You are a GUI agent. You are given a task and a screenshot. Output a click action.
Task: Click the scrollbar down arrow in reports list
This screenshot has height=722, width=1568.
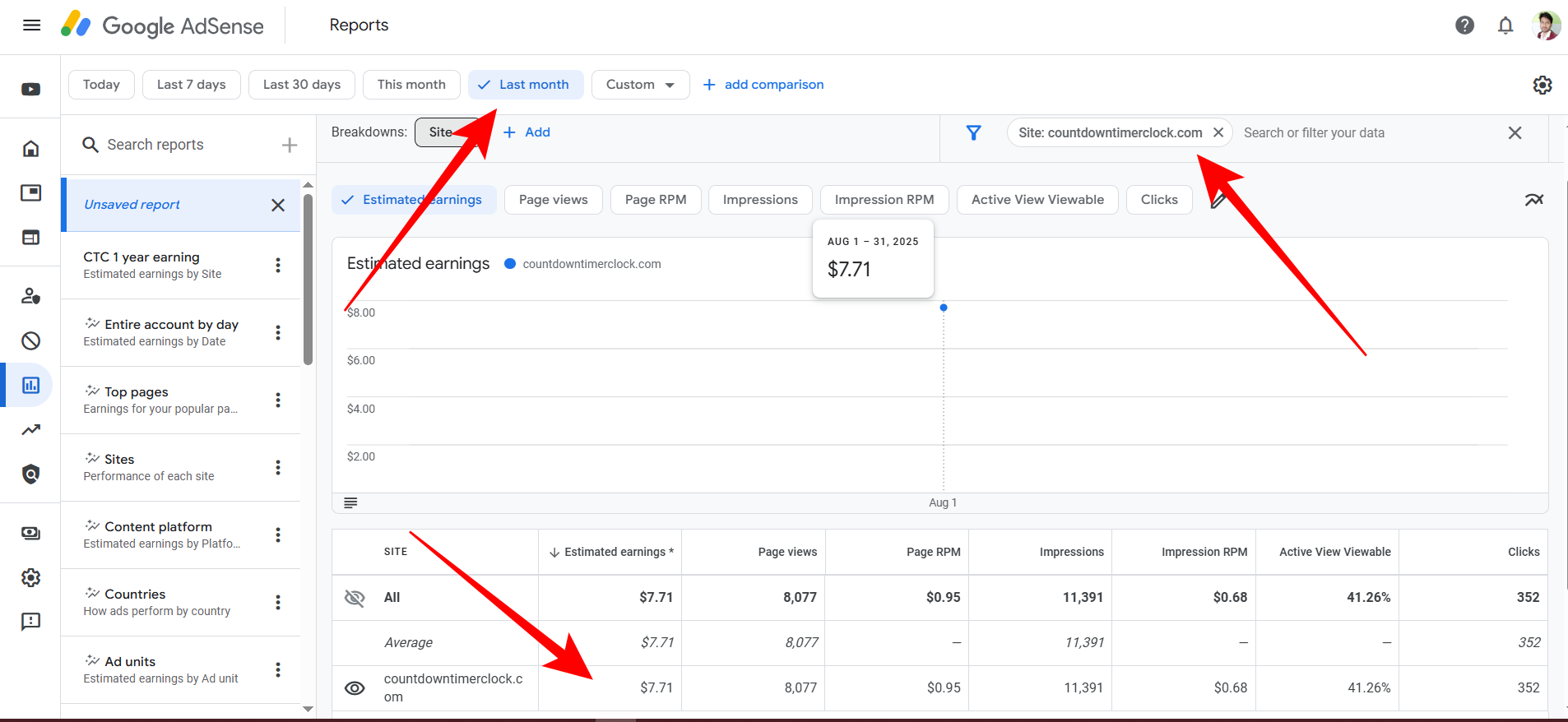click(308, 709)
